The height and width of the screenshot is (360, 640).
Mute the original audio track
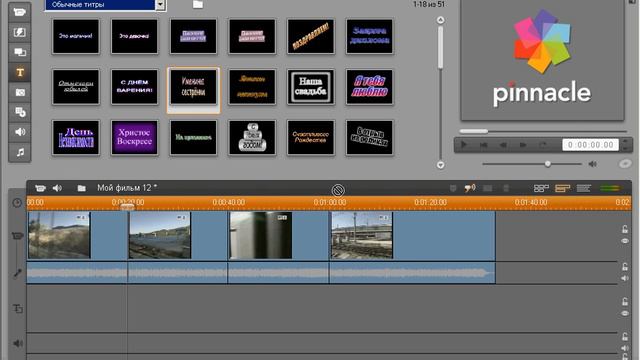[x=625, y=278]
